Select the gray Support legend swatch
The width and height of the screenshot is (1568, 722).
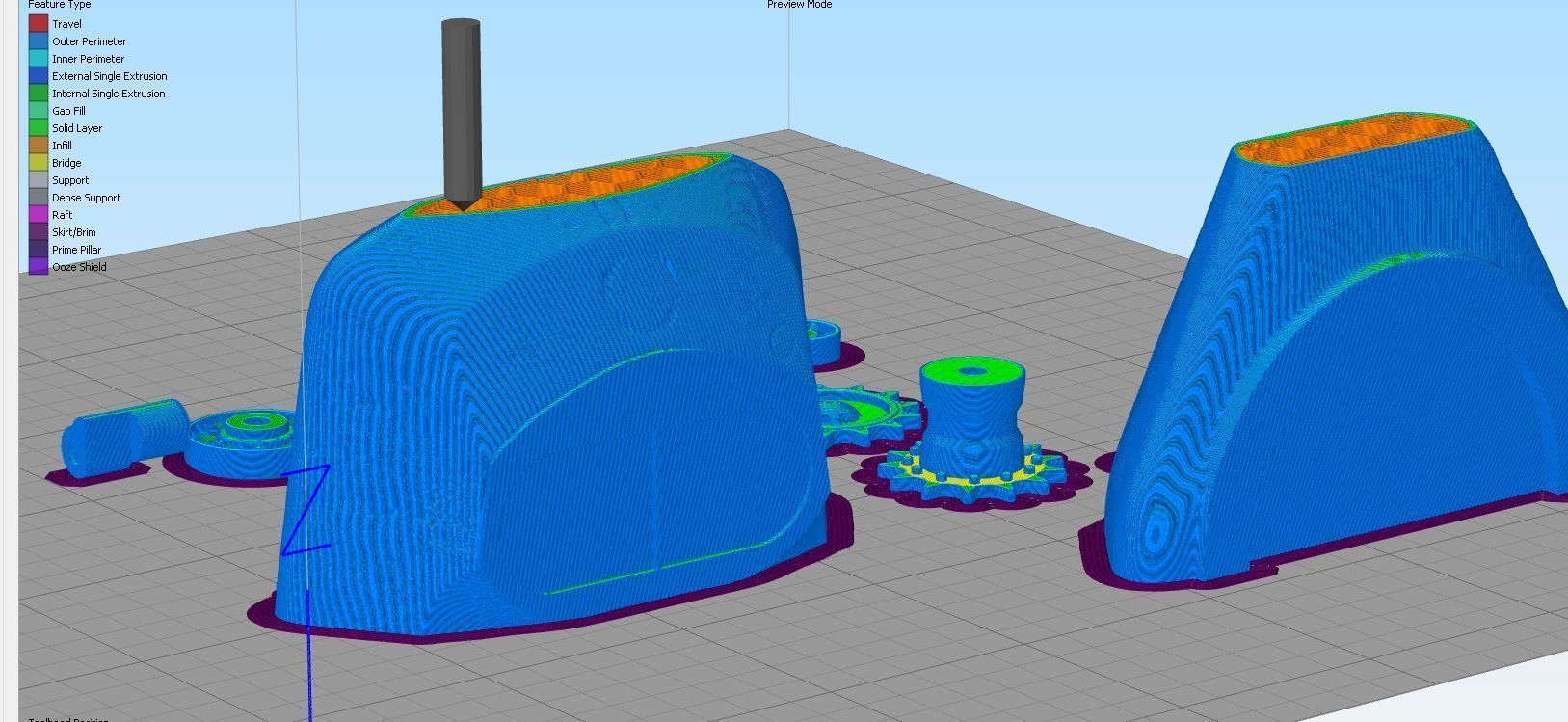click(x=39, y=179)
